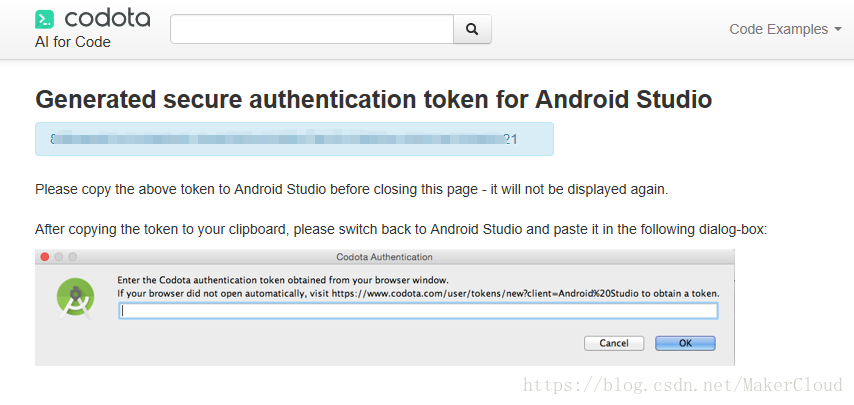Screen dimensions: 854x405
Task: Click the Cancel button in Codota Authentication dialog
Action: click(614, 343)
